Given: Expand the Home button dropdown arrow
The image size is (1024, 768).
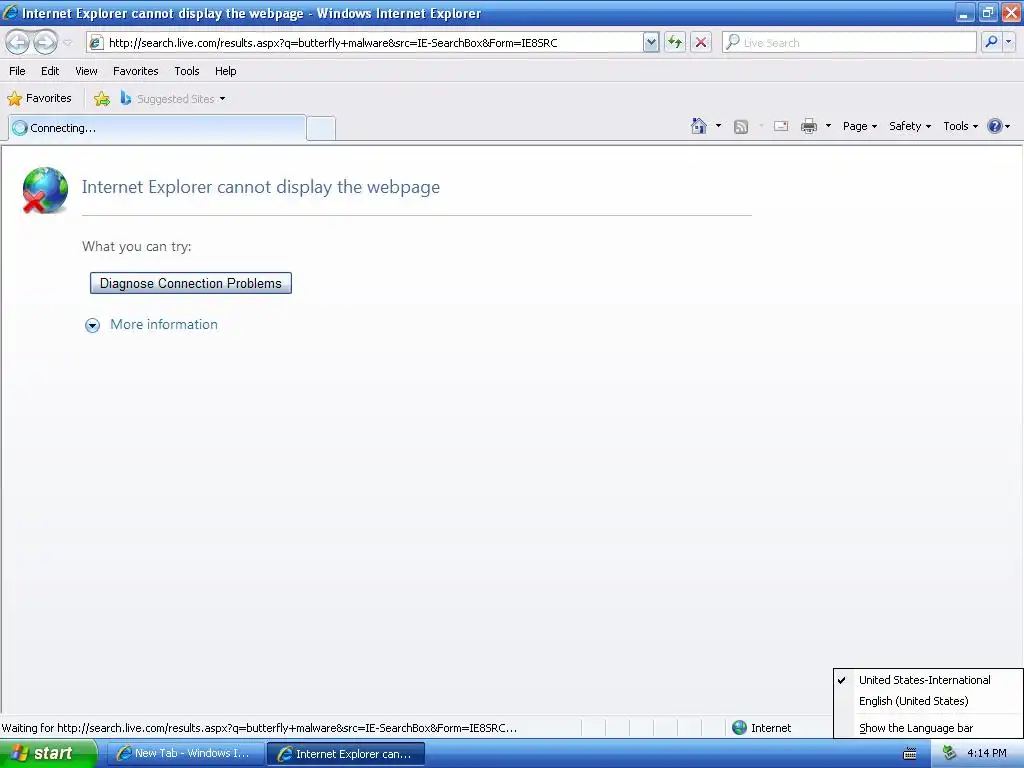Looking at the screenshot, I should click(718, 125).
